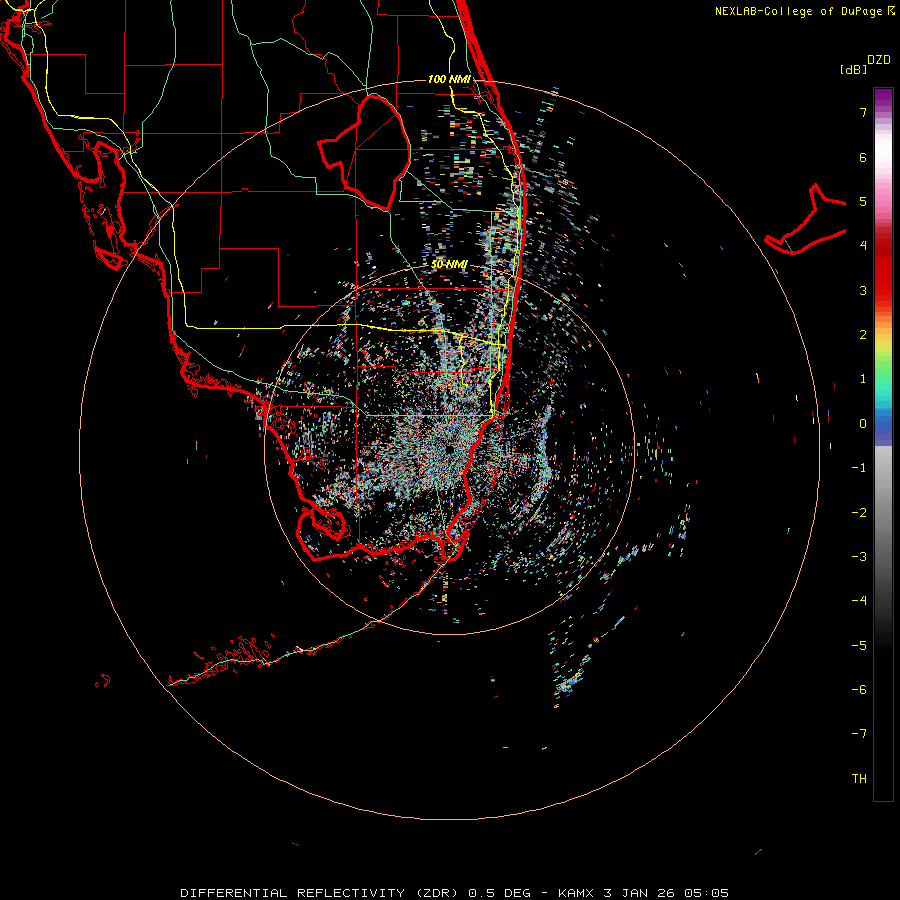Click the scale label 5
The height and width of the screenshot is (900, 900).
pyautogui.click(x=863, y=201)
